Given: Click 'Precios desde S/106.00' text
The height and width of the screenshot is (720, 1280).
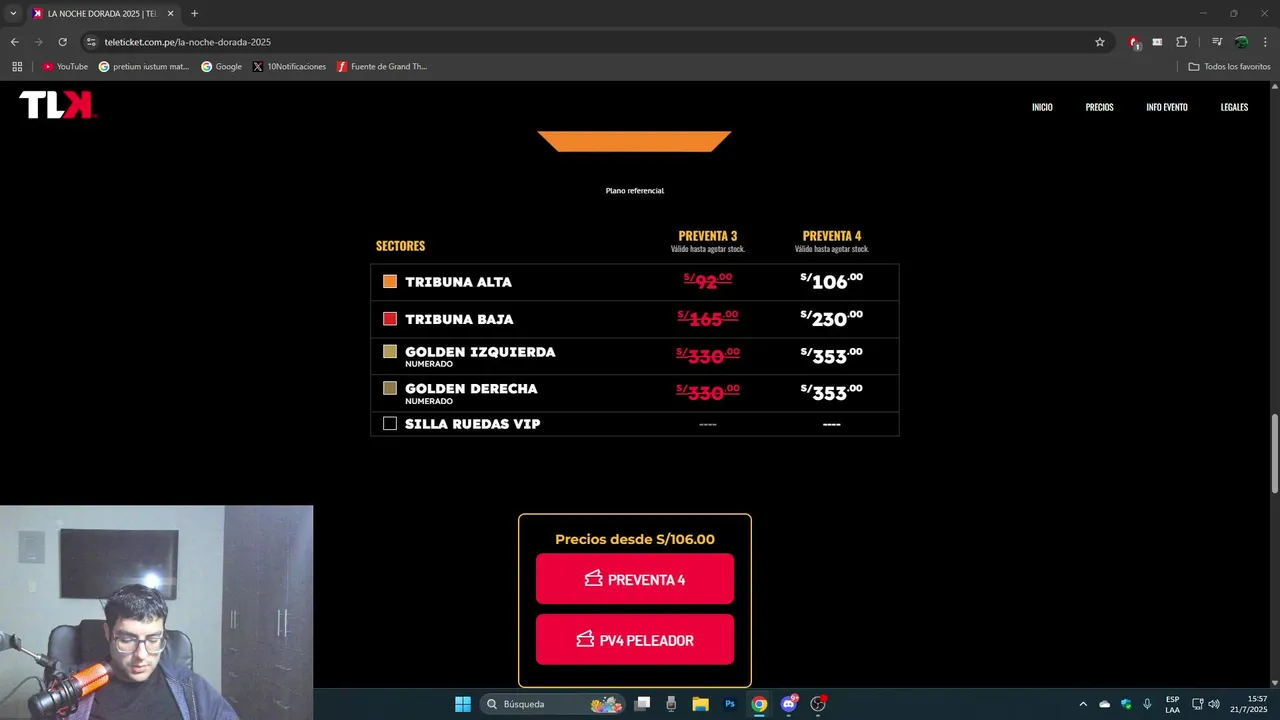Looking at the screenshot, I should coord(635,539).
